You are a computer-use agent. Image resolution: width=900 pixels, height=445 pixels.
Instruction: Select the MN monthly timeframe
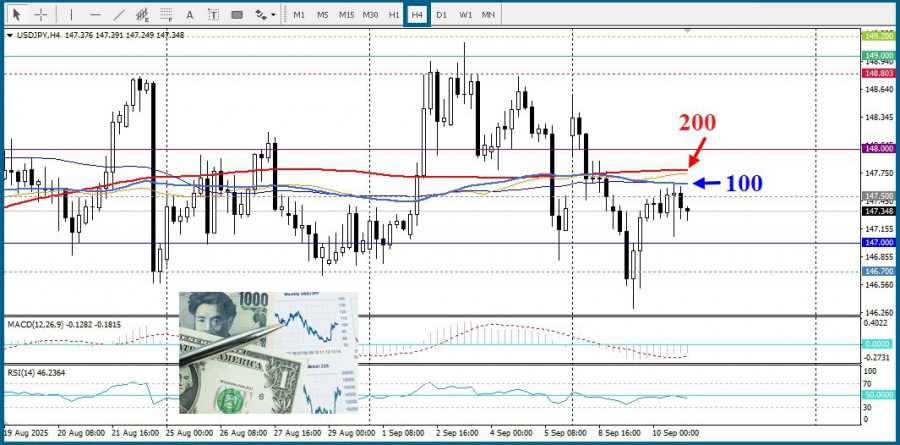tap(488, 15)
